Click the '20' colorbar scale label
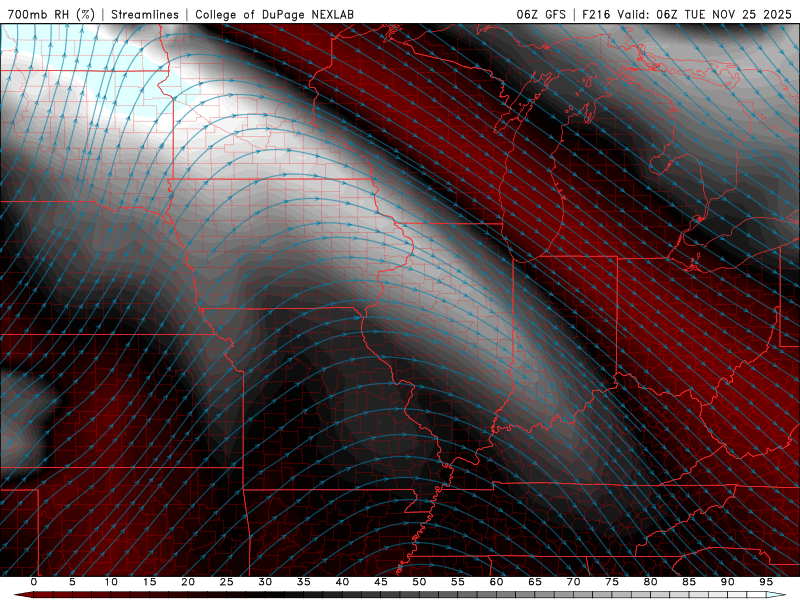800x600 pixels. [x=188, y=582]
